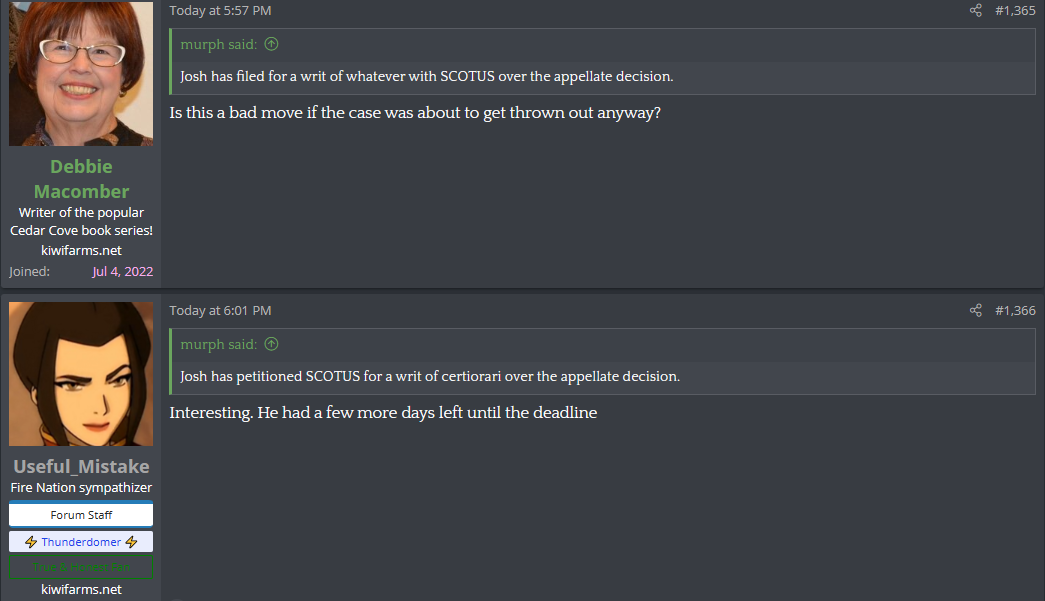
Task: Open Debbie Macomber's profile via username
Action: tap(81, 179)
